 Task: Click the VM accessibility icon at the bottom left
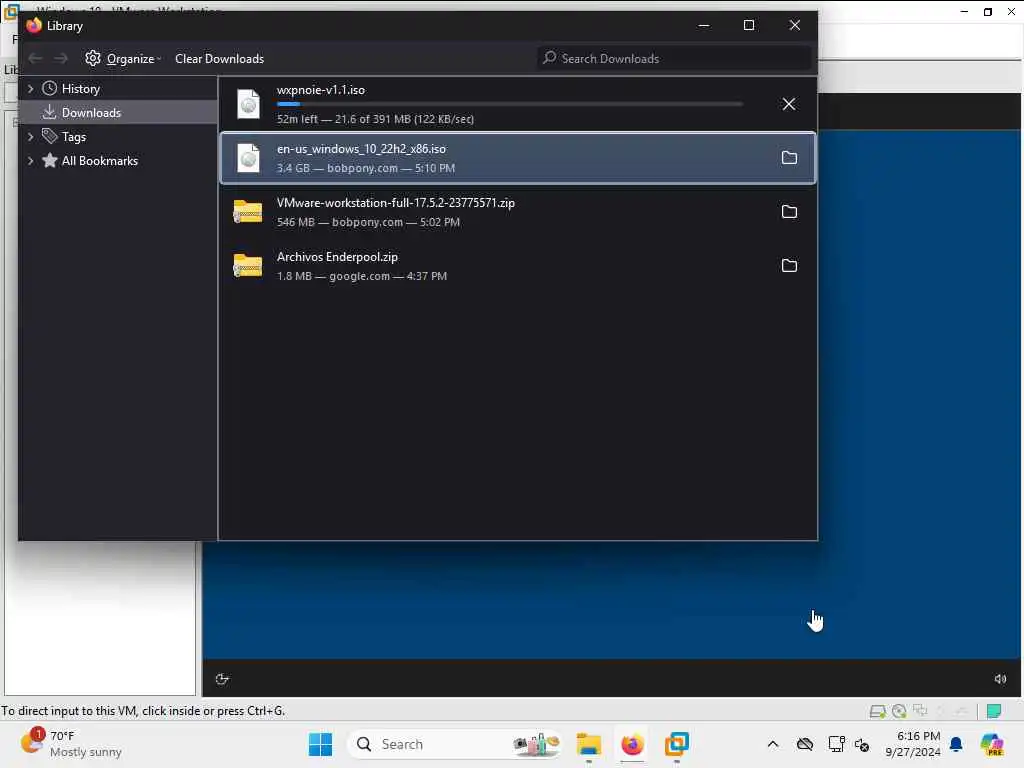click(x=222, y=679)
